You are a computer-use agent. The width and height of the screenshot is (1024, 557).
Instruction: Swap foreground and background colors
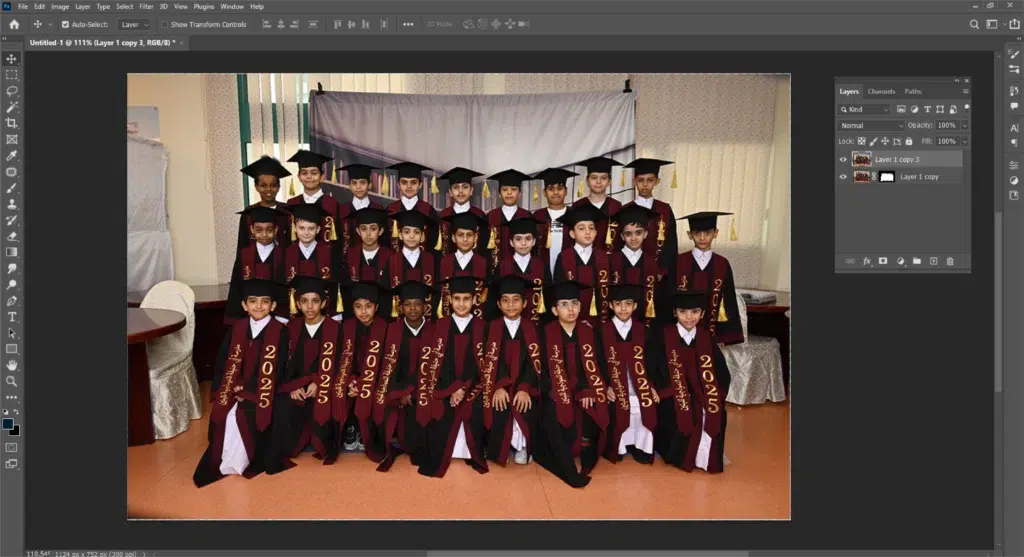coord(16,412)
